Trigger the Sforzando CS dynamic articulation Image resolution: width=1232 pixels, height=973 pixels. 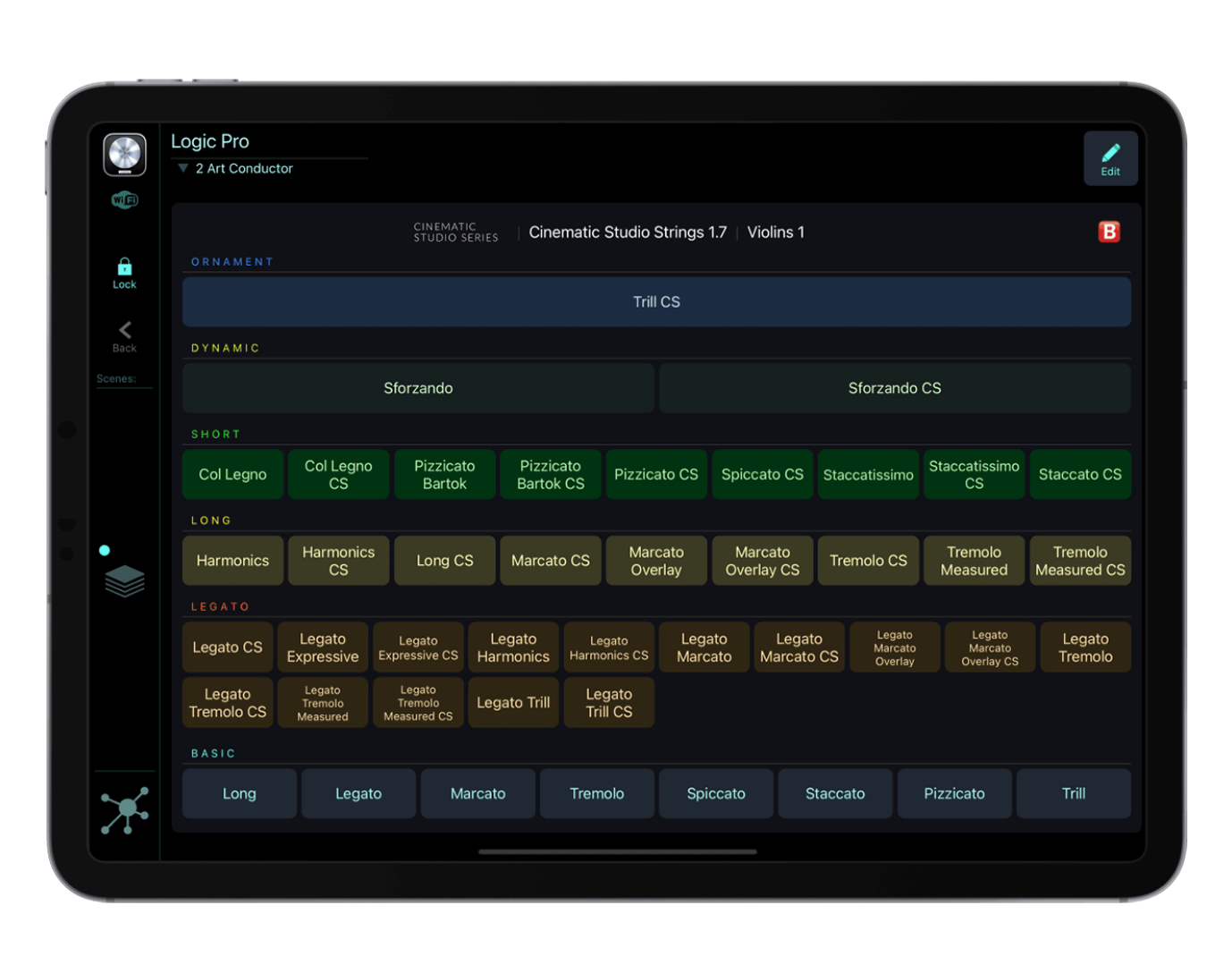point(894,388)
